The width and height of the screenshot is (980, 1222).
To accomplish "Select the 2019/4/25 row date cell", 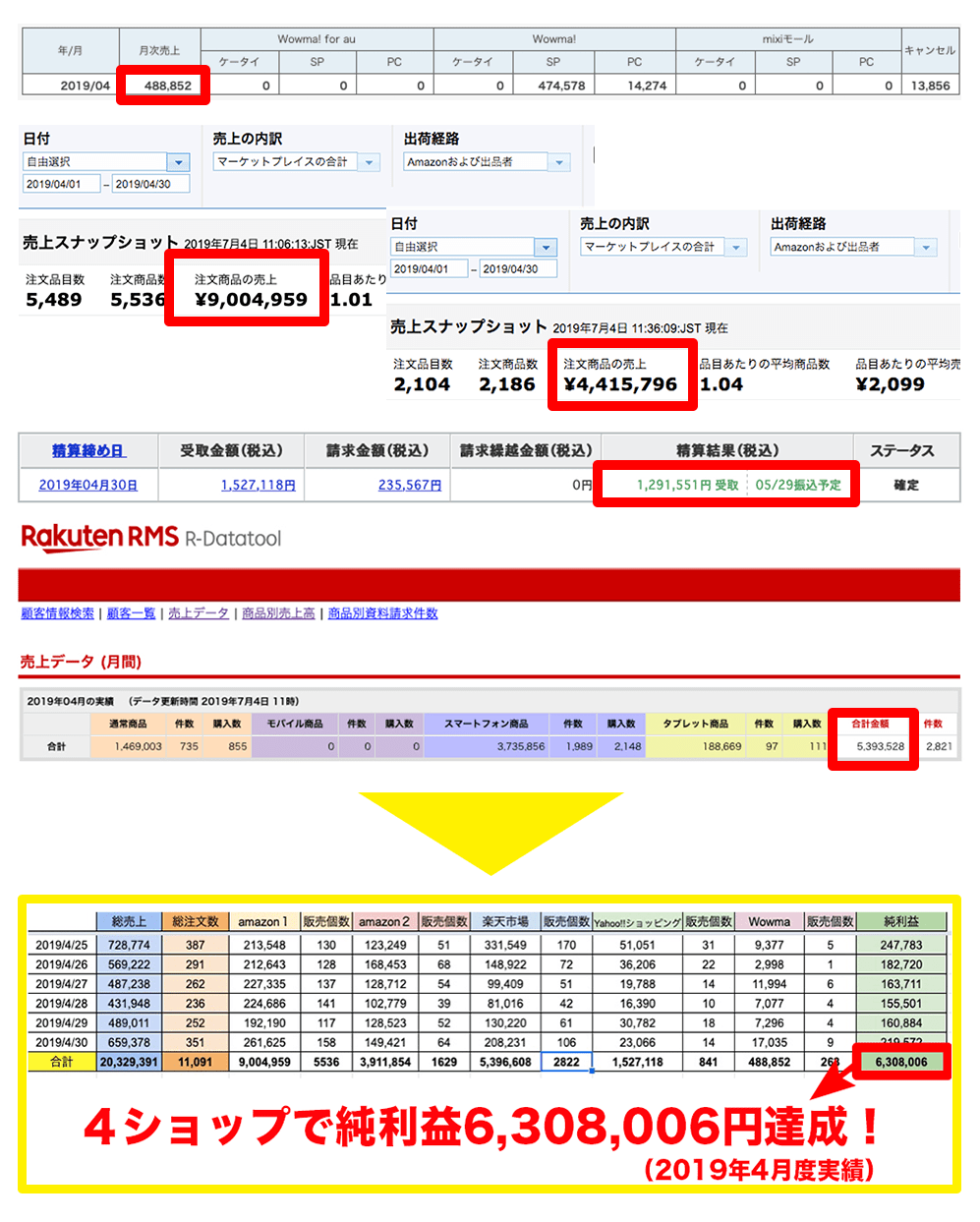I will [62, 945].
